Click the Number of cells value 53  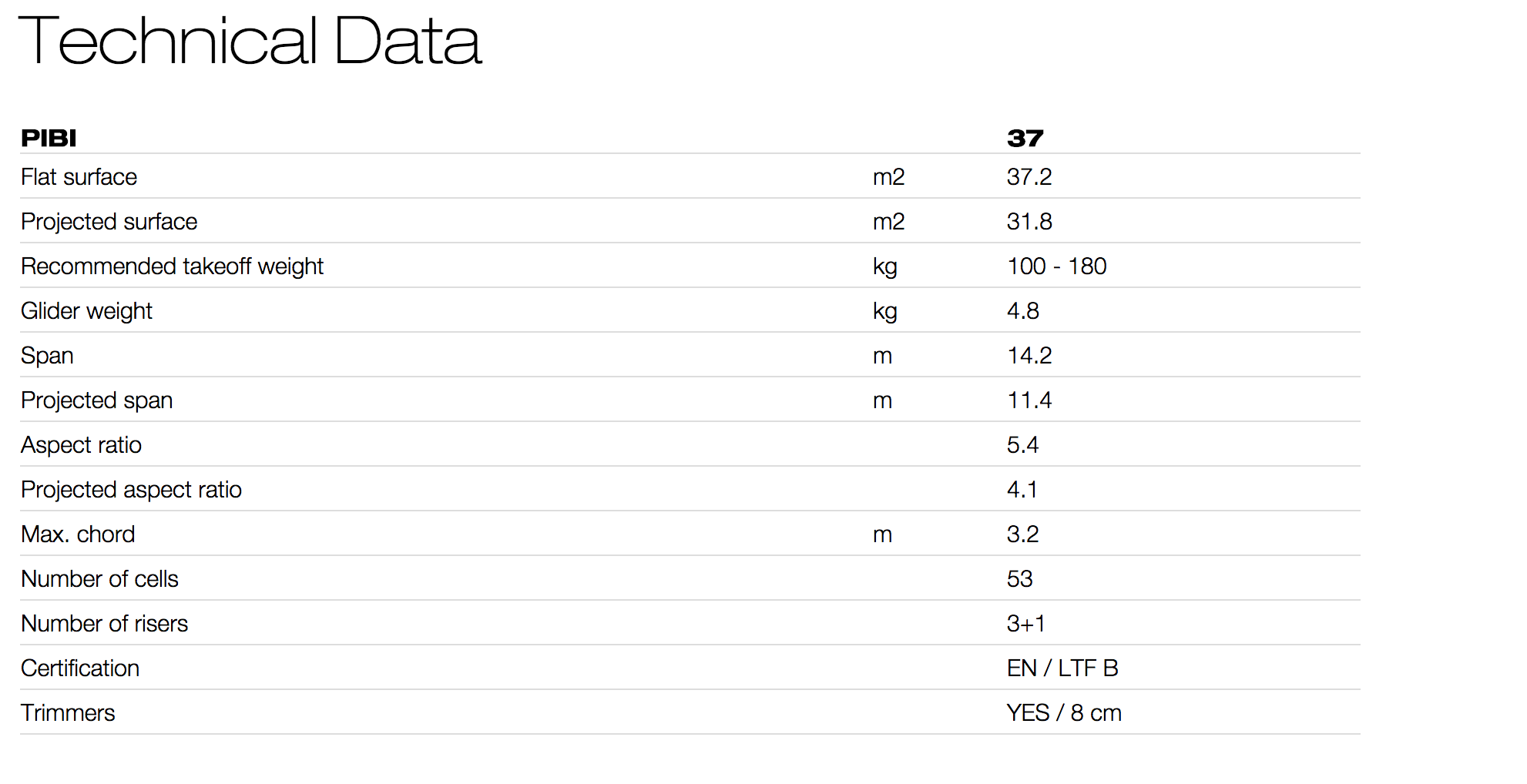point(1019,579)
